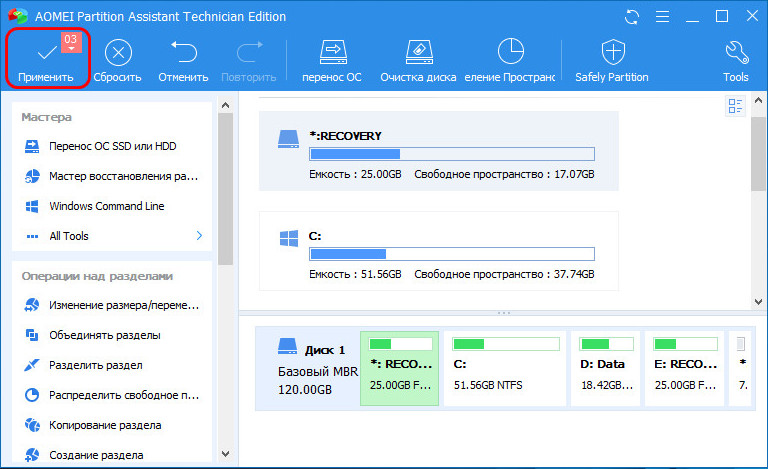The height and width of the screenshot is (469, 768).
Task: Select Изменение размера/перемещение operation
Action: 112,305
